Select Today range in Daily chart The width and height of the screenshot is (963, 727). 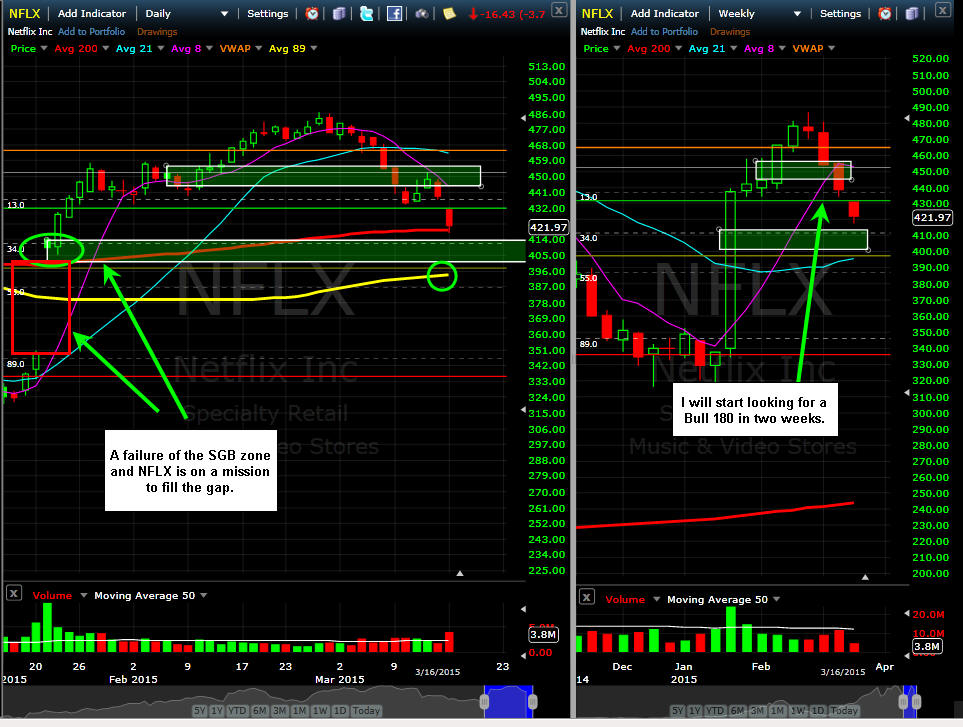(366, 710)
